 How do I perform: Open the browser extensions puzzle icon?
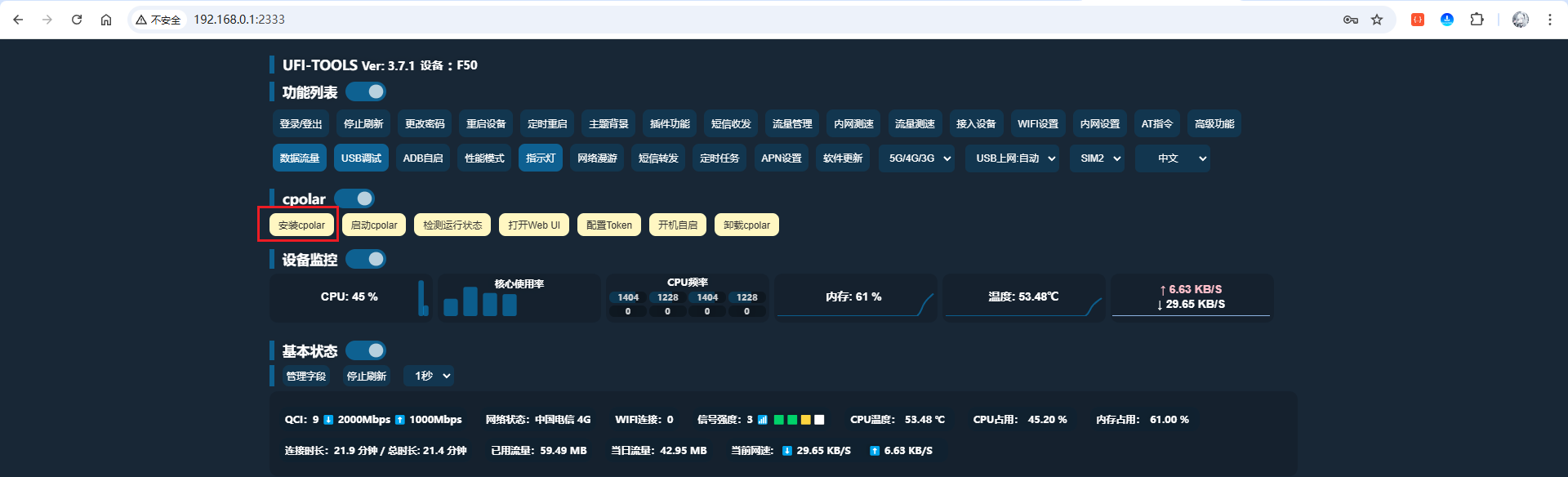click(x=1477, y=20)
